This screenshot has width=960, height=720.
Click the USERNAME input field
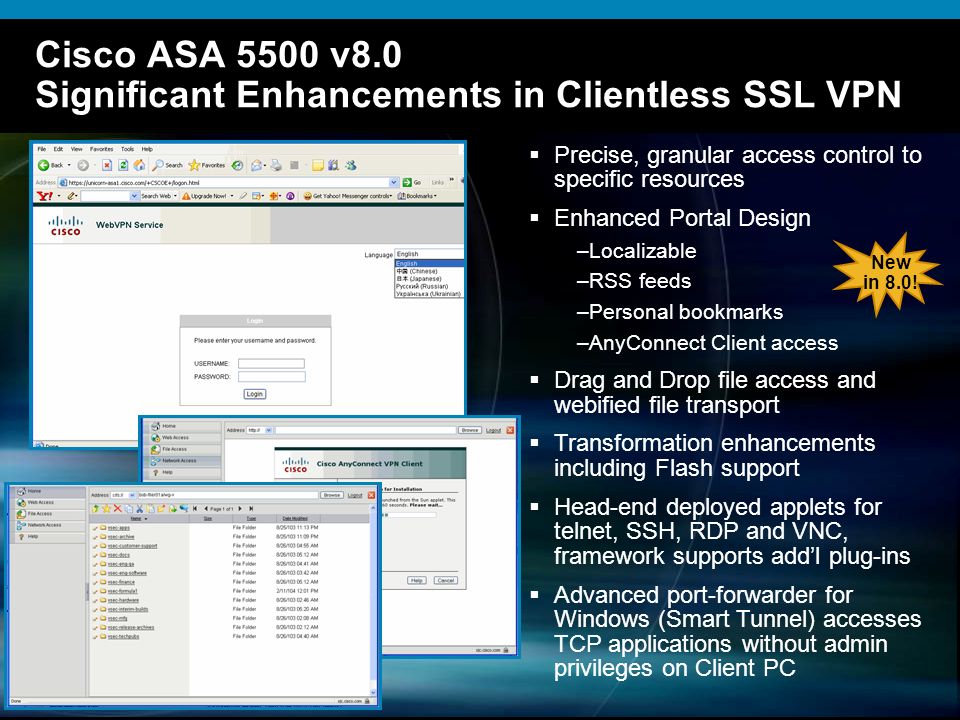pyautogui.click(x=271, y=363)
